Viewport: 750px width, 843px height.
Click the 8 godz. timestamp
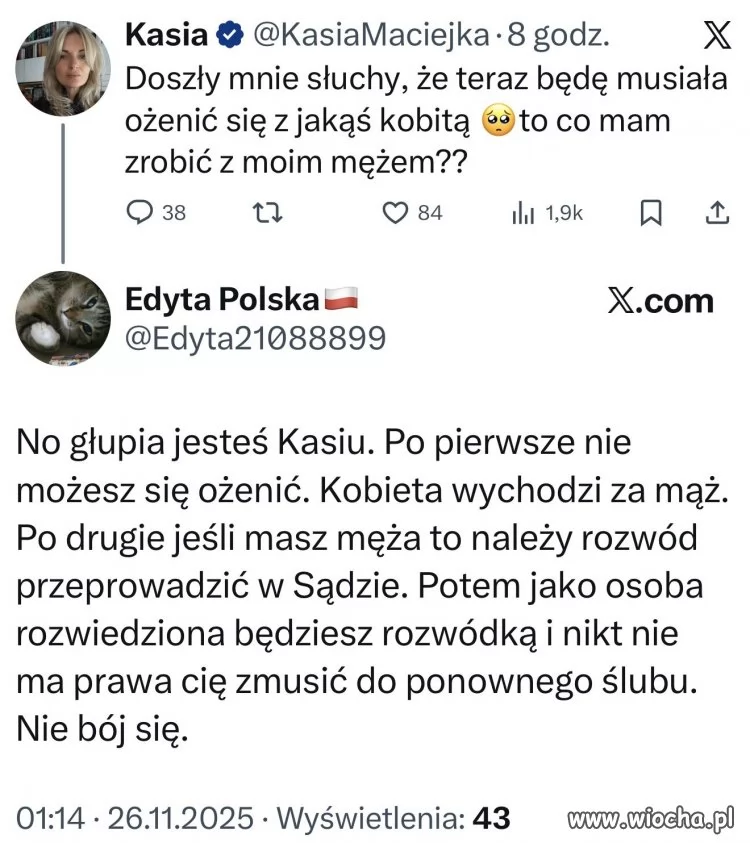[557, 36]
